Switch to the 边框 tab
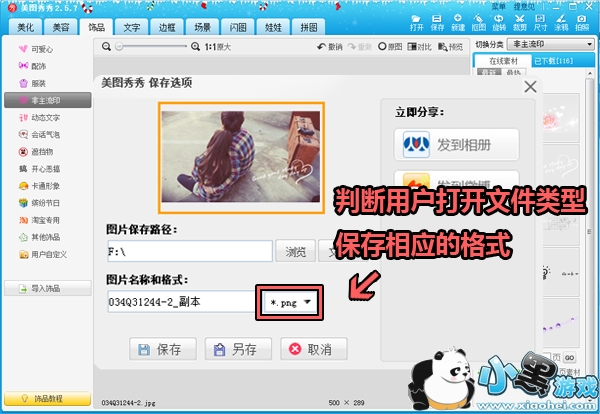 click(x=167, y=27)
